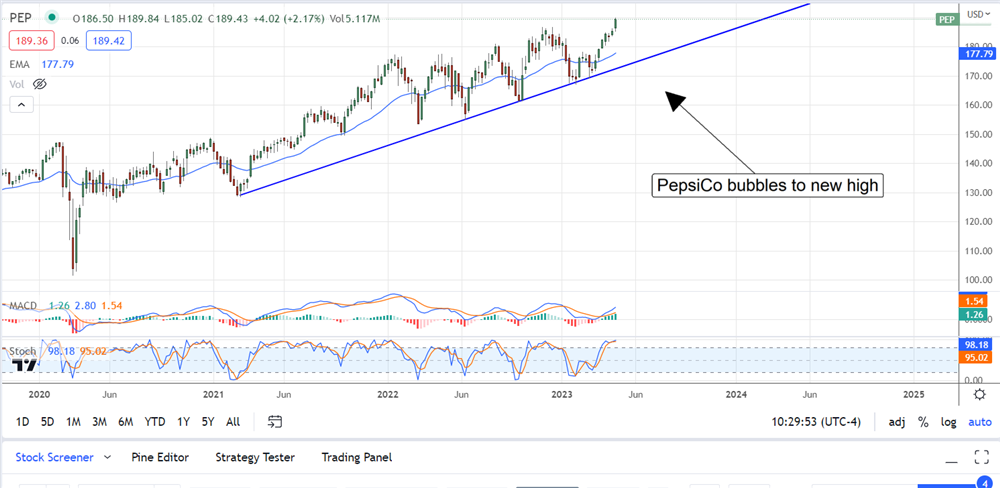Click the green PEP price axis label
The height and width of the screenshot is (488, 1000).
click(945, 19)
